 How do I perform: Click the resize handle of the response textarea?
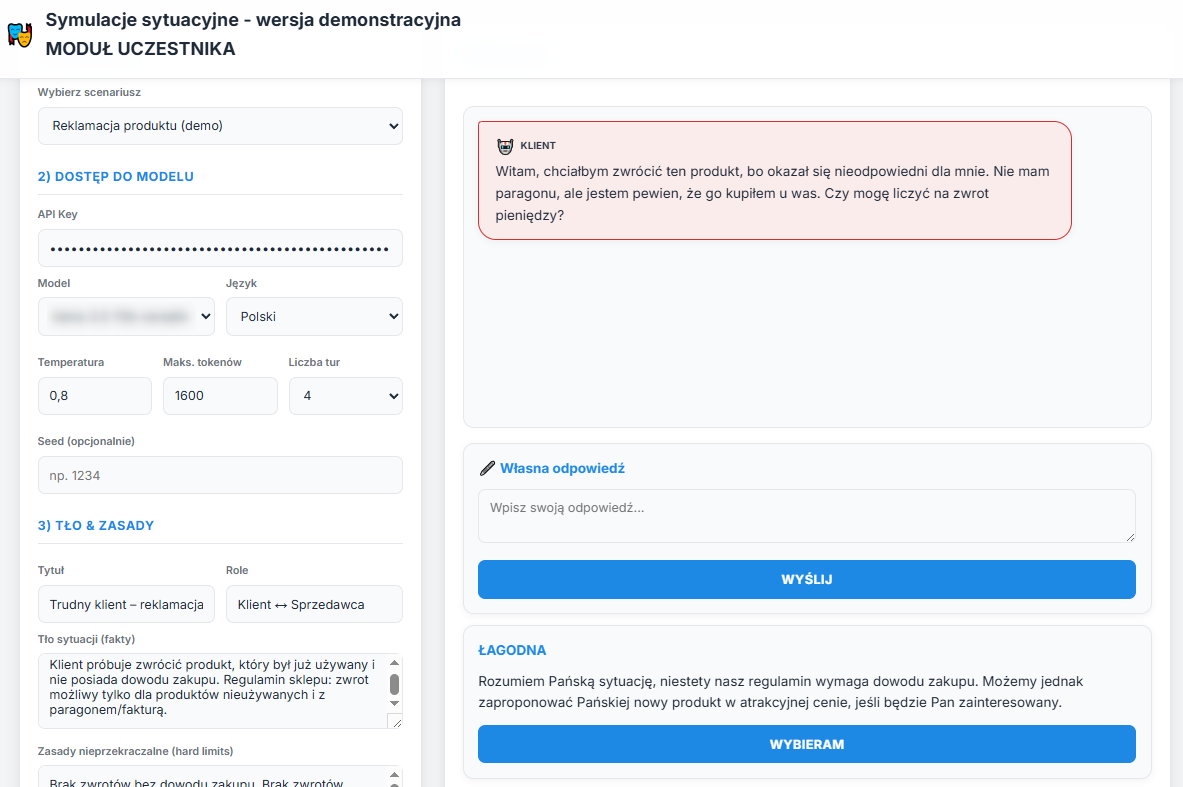click(x=1131, y=538)
